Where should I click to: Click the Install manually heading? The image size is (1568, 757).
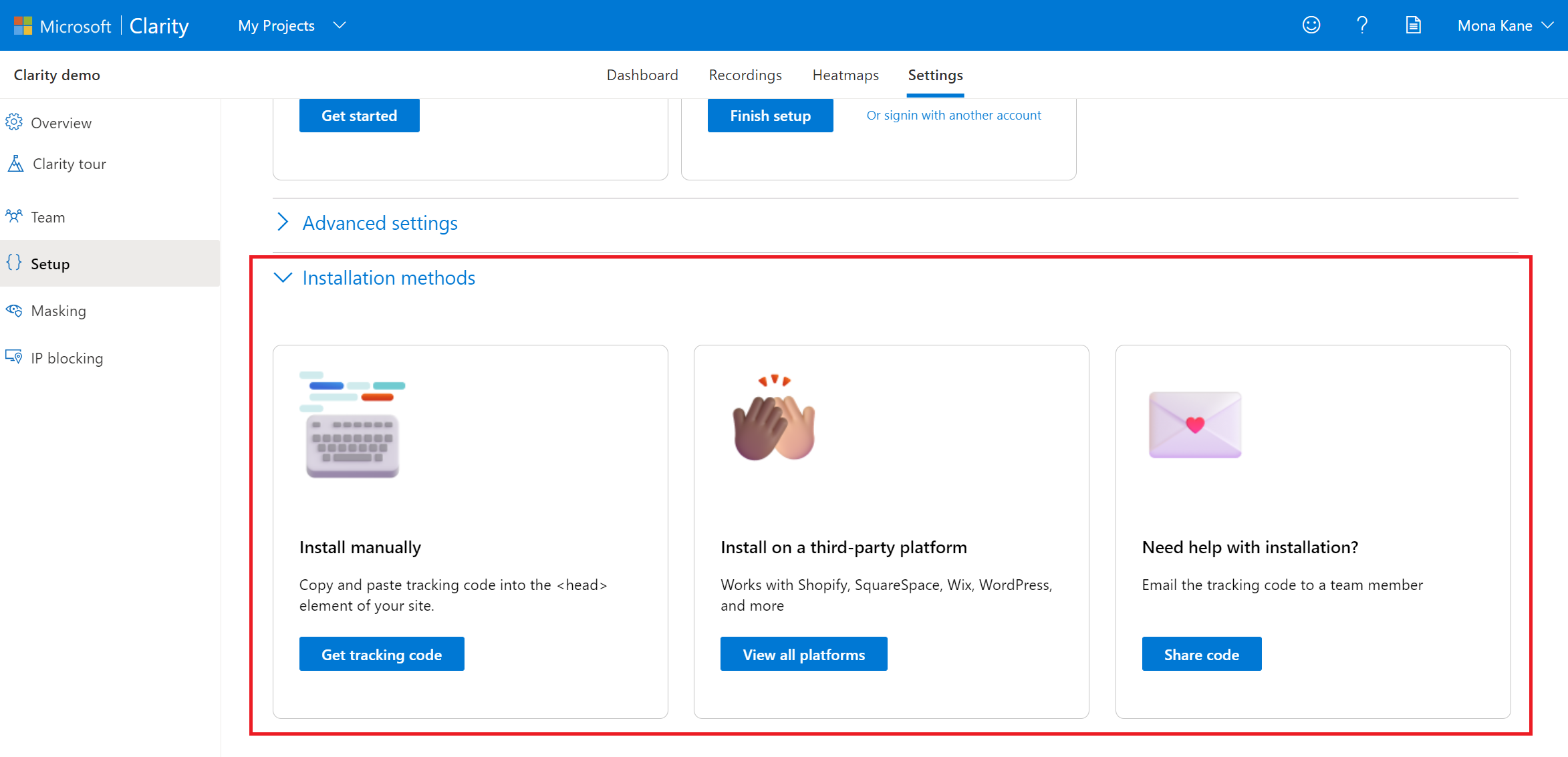click(360, 547)
